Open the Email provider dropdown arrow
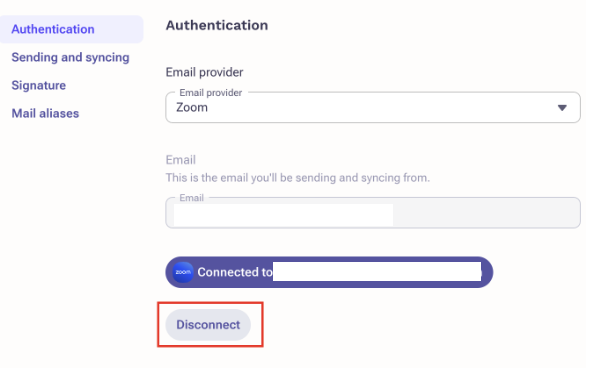Image resolution: width=603 pixels, height=368 pixels. point(562,108)
